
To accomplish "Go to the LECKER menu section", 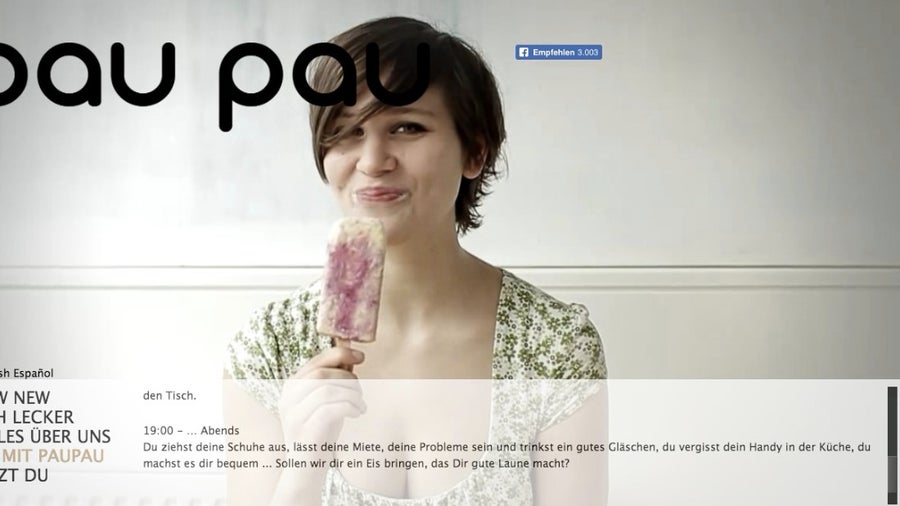I will [x=37, y=417].
